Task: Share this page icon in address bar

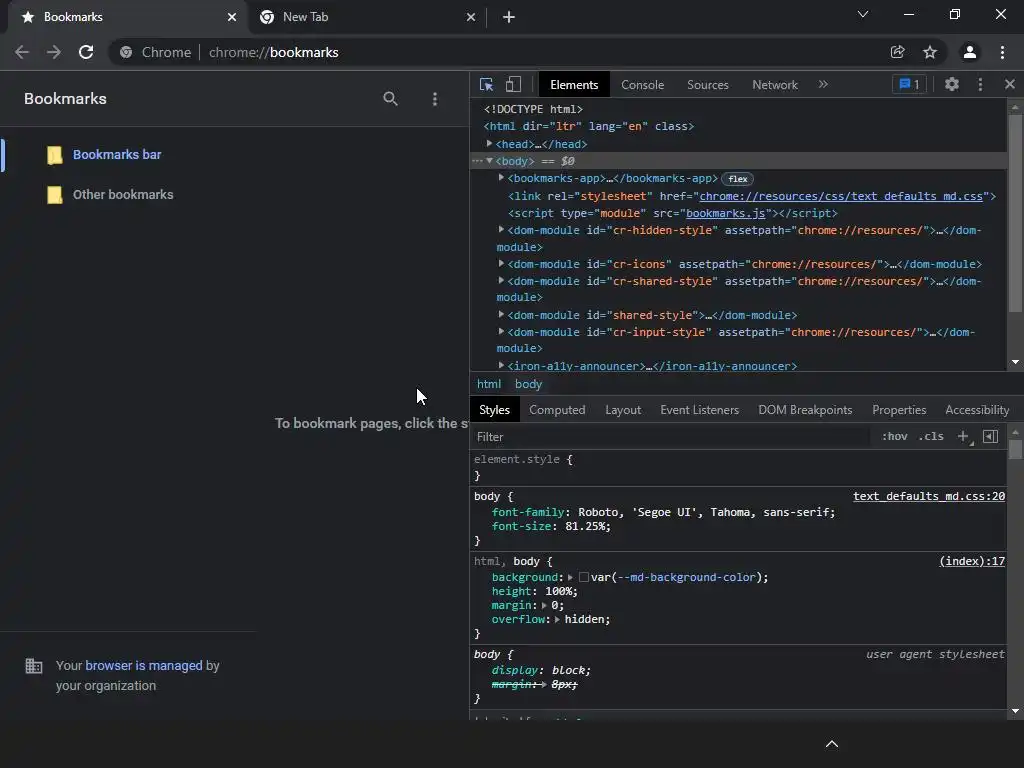Action: pyautogui.click(x=898, y=52)
